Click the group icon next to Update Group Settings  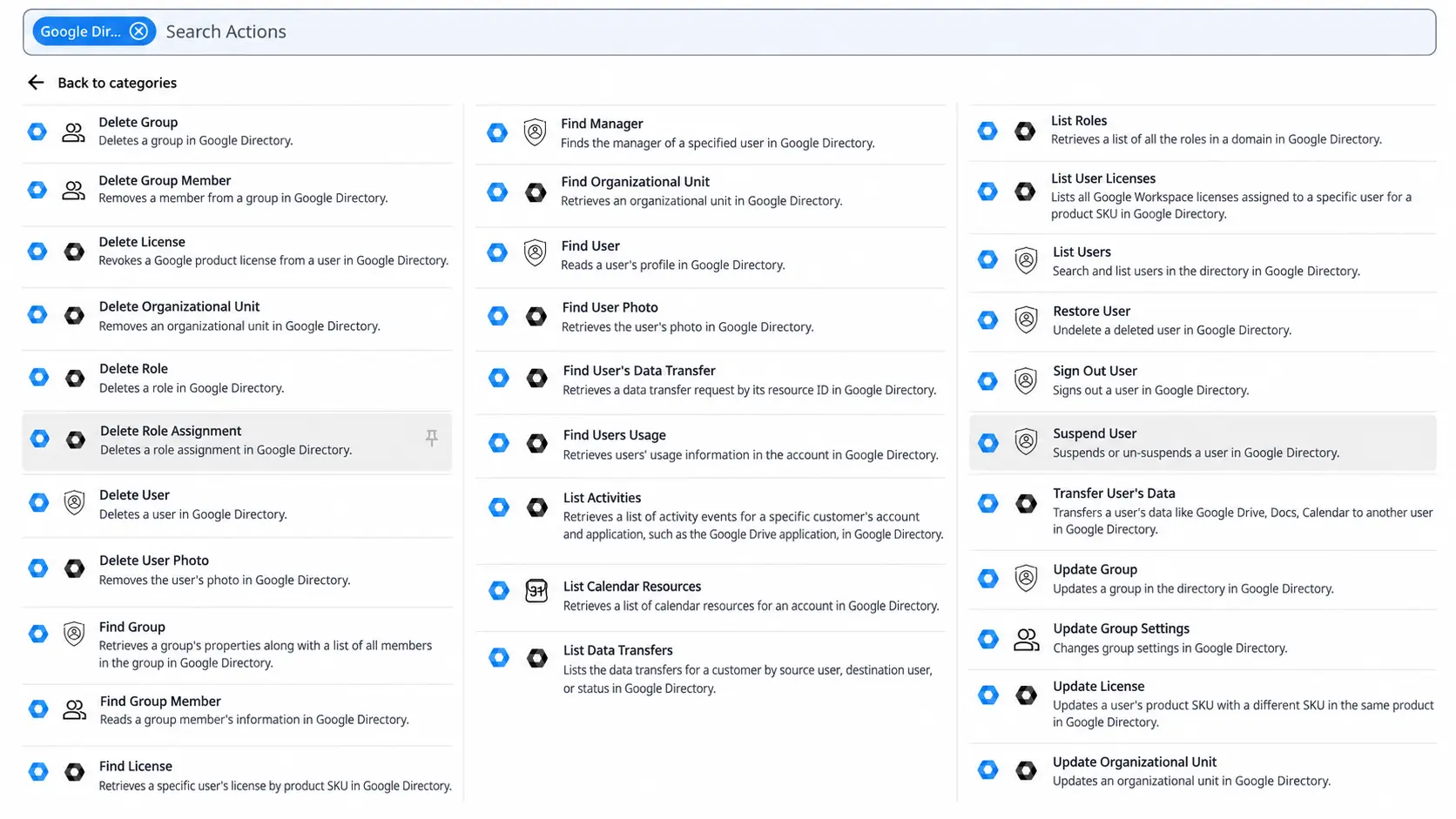(x=1026, y=640)
